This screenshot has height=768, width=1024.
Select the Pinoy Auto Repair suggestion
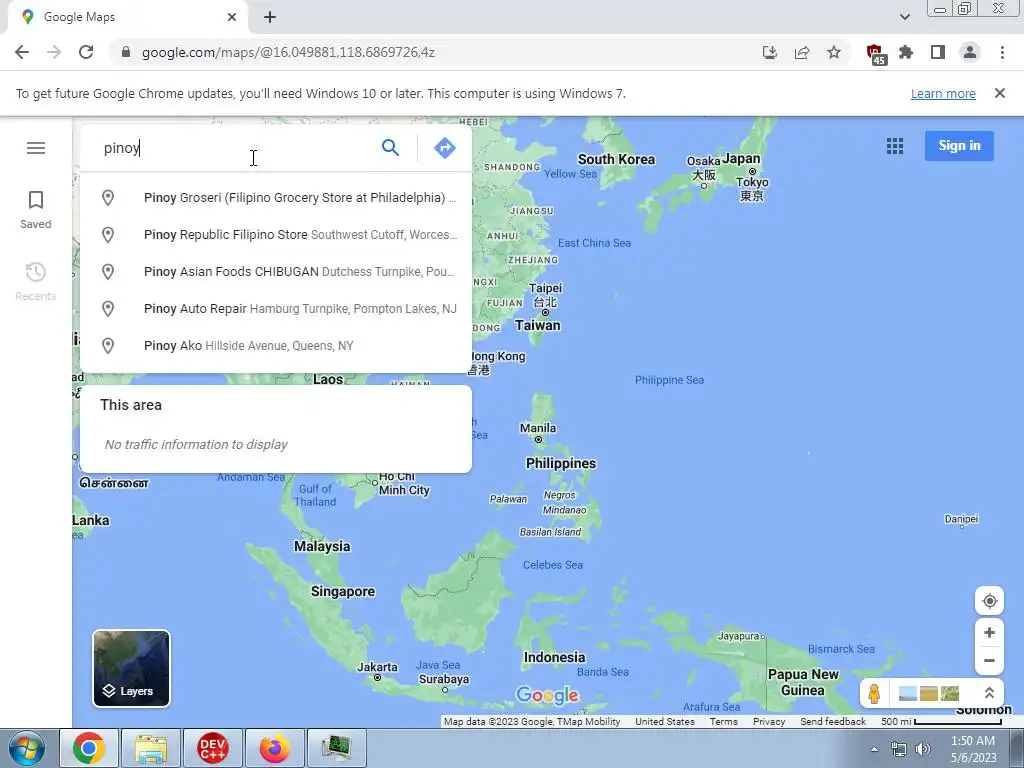[276, 309]
